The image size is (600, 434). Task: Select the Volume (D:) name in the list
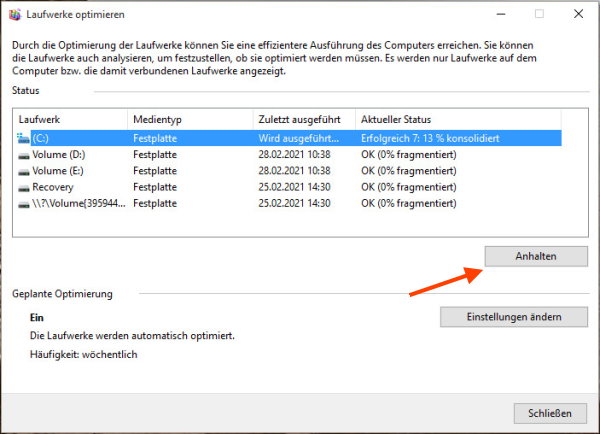(x=61, y=155)
